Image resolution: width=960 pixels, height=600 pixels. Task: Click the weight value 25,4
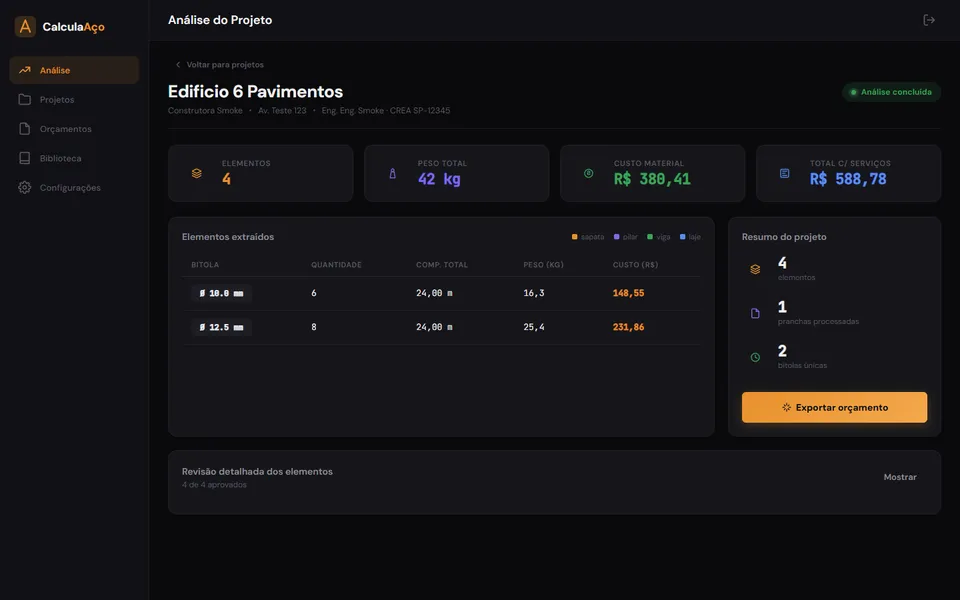point(534,327)
